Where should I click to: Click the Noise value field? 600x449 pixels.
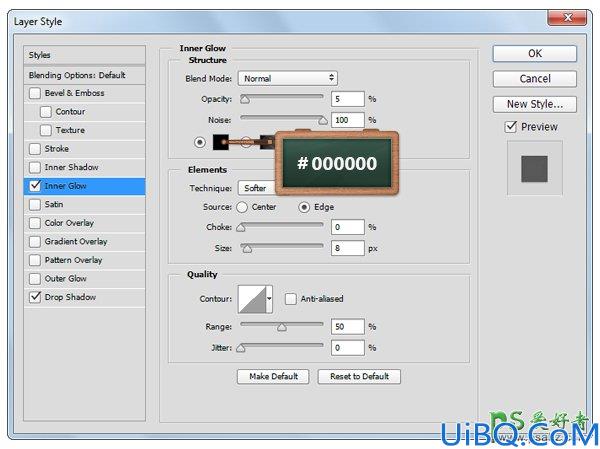[348, 120]
